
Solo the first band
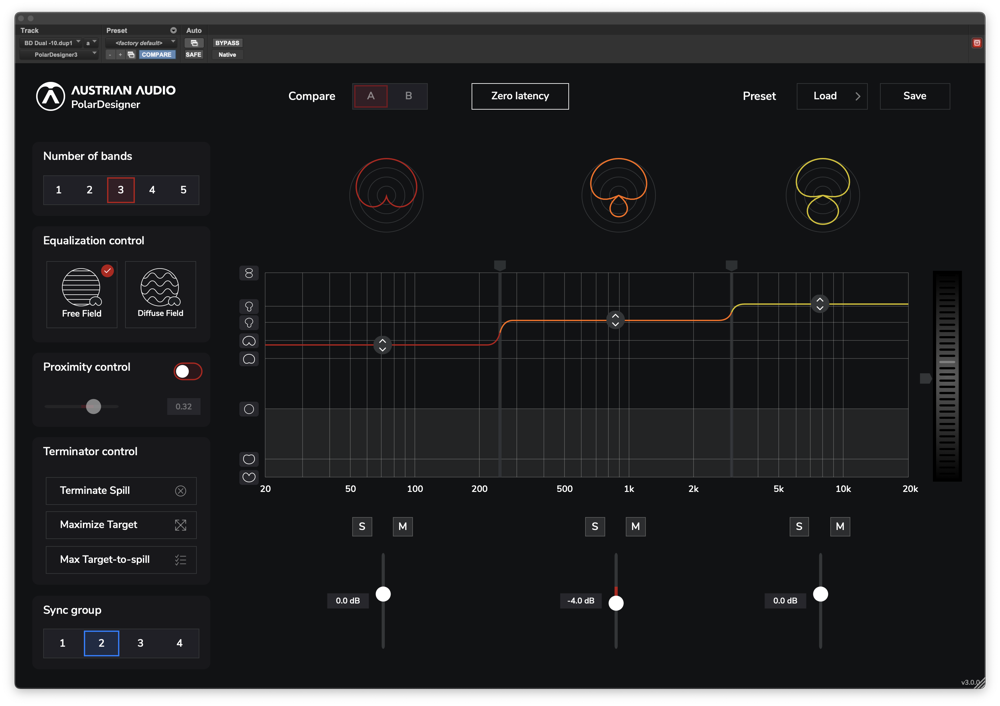click(x=362, y=527)
